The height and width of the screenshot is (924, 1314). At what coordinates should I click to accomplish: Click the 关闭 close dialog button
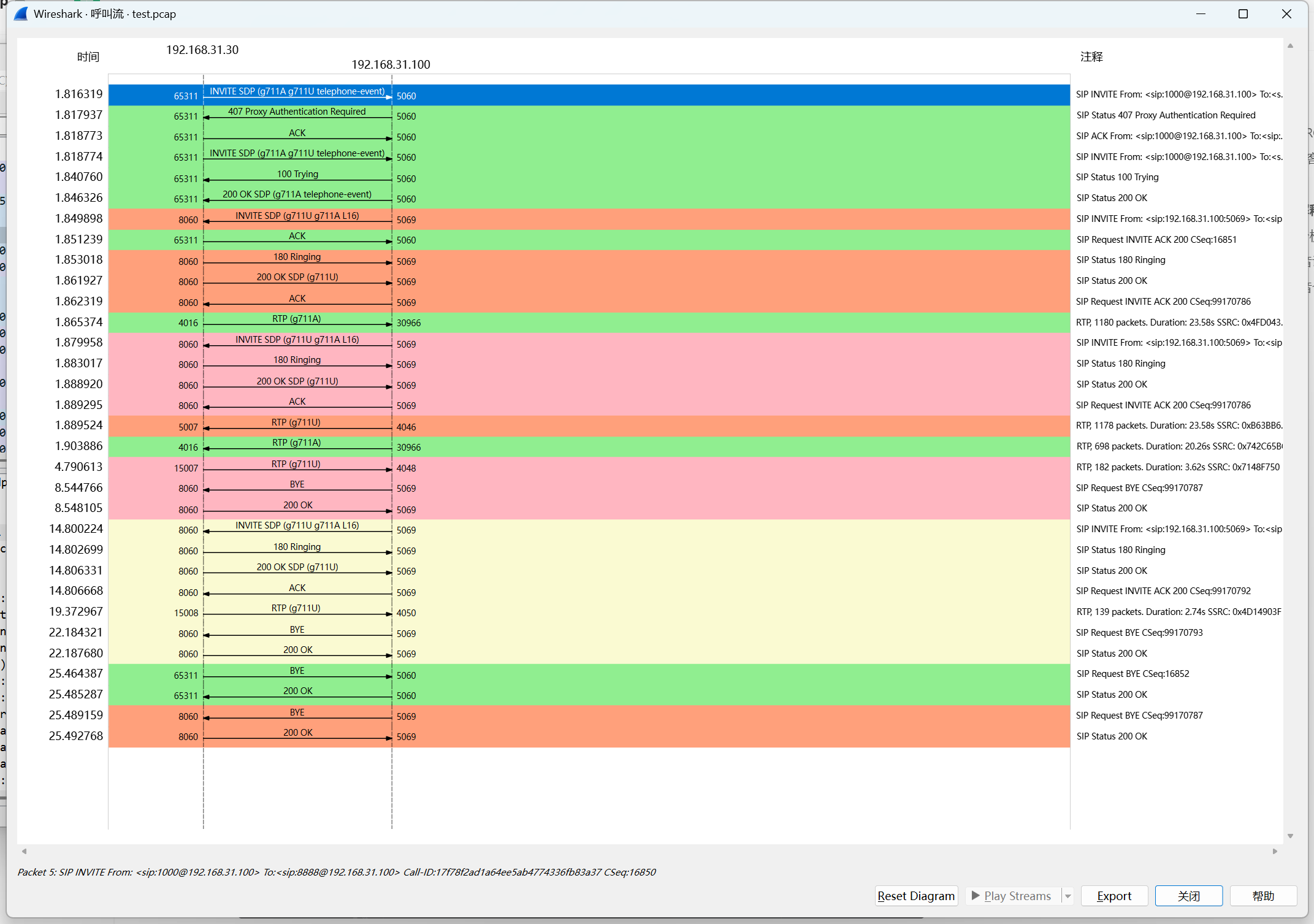(x=1188, y=896)
